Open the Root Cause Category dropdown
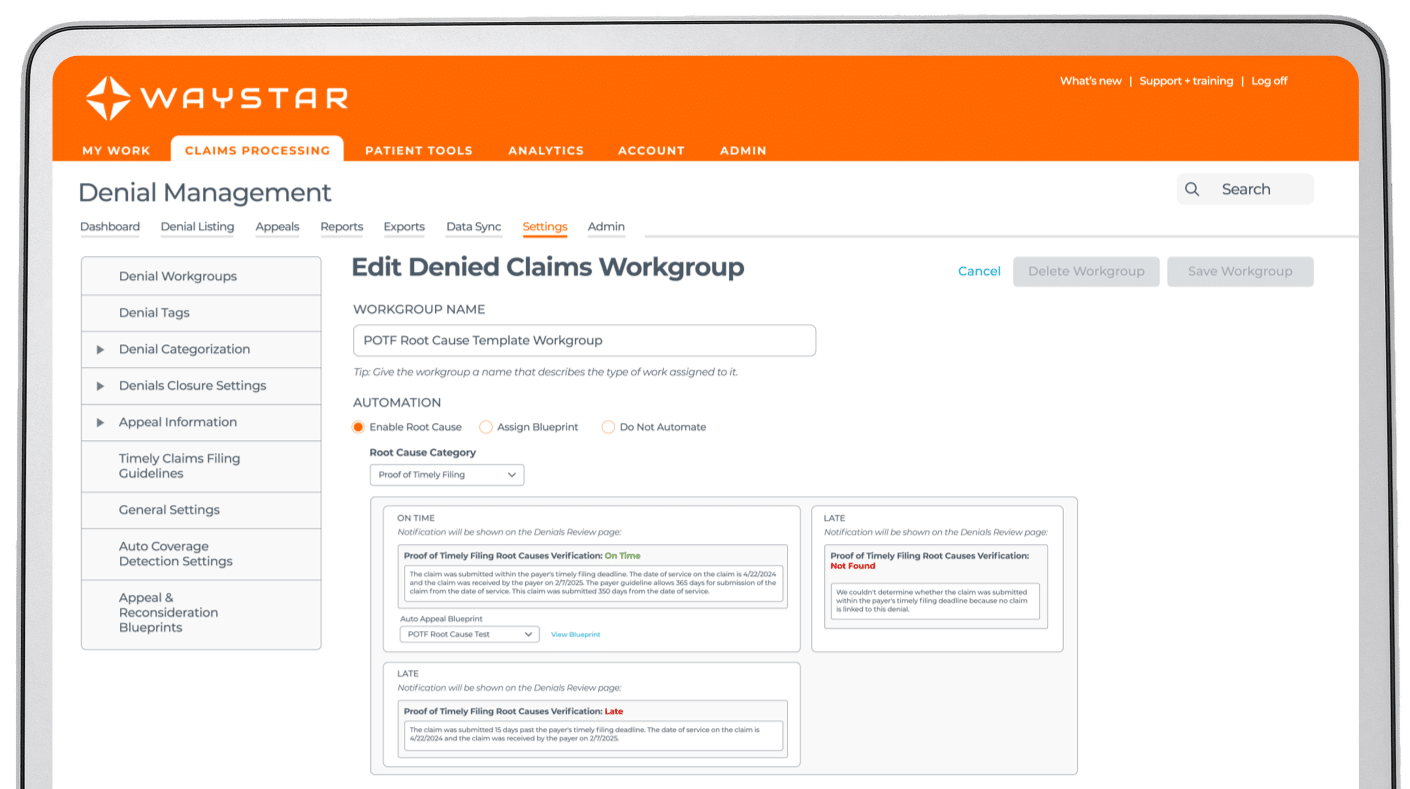 (446, 475)
